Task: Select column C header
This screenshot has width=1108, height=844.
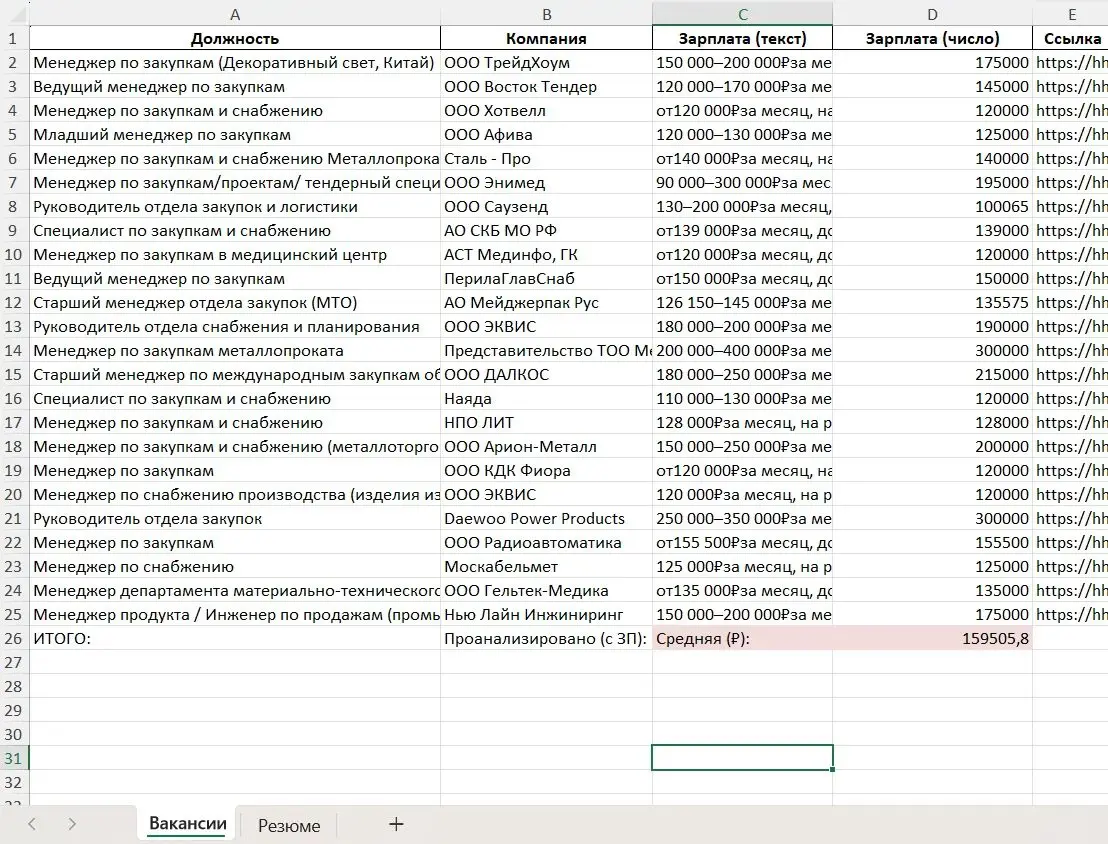Action: (743, 14)
